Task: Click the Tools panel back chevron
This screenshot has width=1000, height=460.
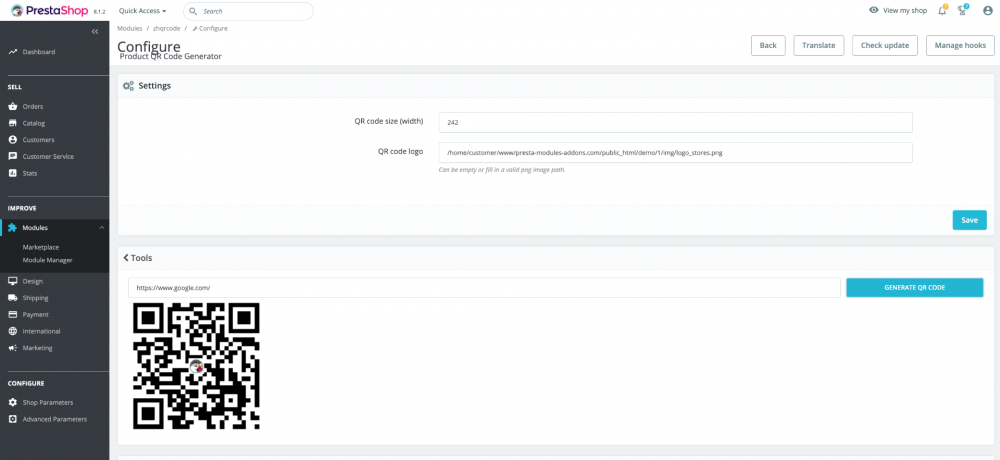Action: (126, 258)
